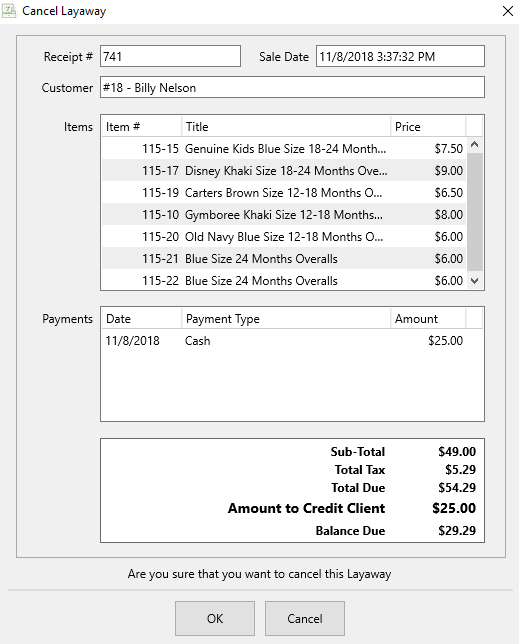The image size is (519, 644).
Task: Click the Payment Type column header
Action: 286,319
